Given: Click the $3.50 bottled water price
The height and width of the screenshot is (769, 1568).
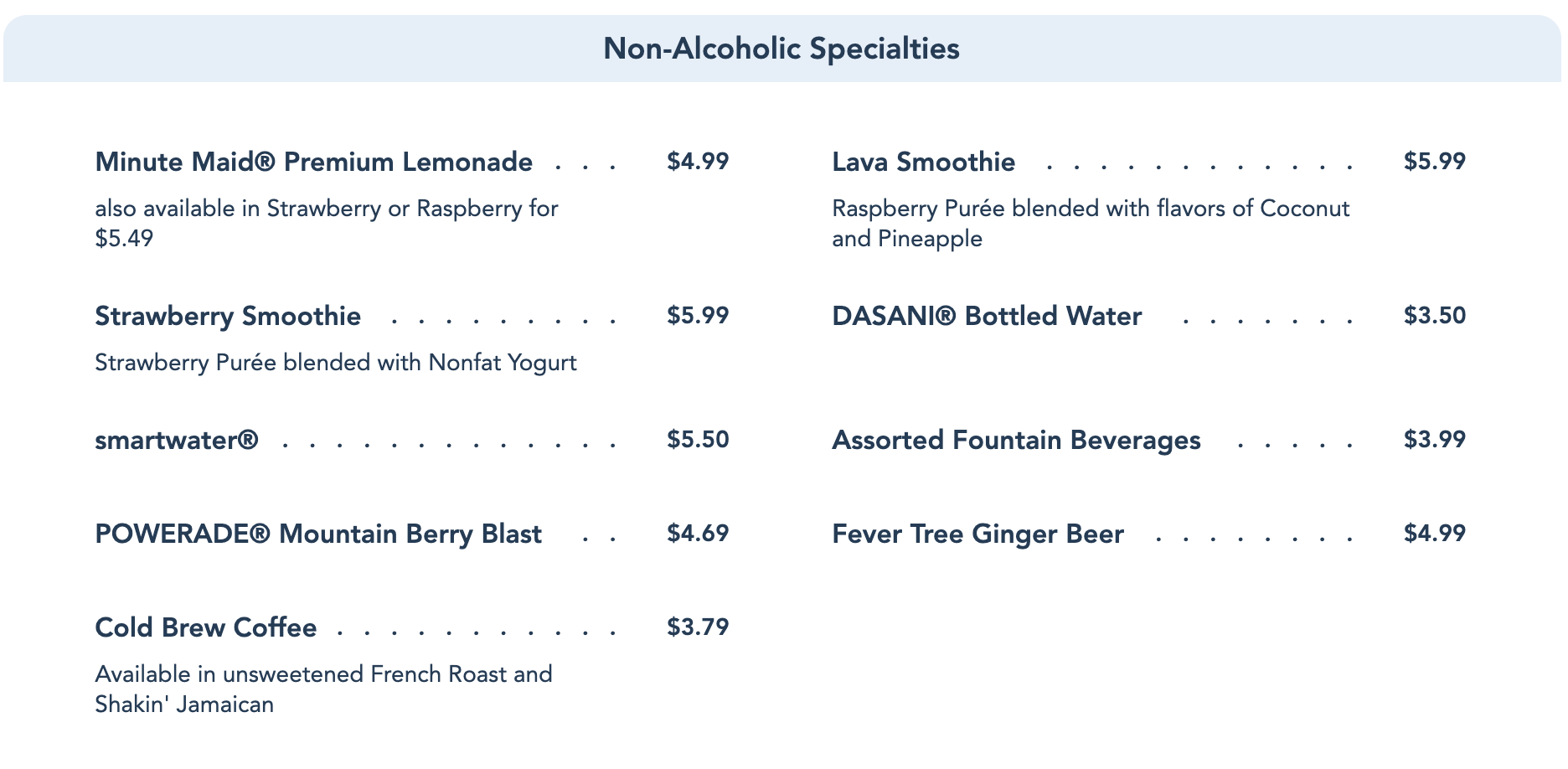Looking at the screenshot, I should coord(1435,316).
